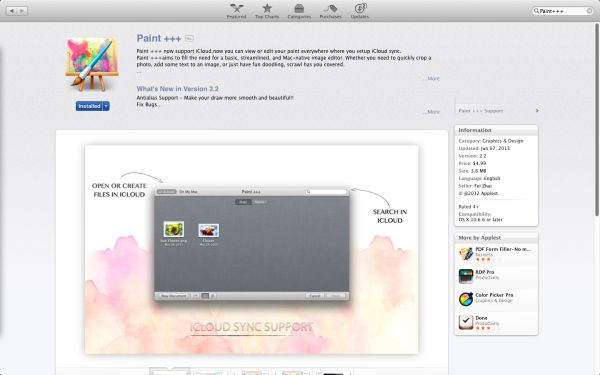This screenshot has height=375, width=600.
Task: Click the iCloud Sync Support screenshot
Action: (252, 249)
